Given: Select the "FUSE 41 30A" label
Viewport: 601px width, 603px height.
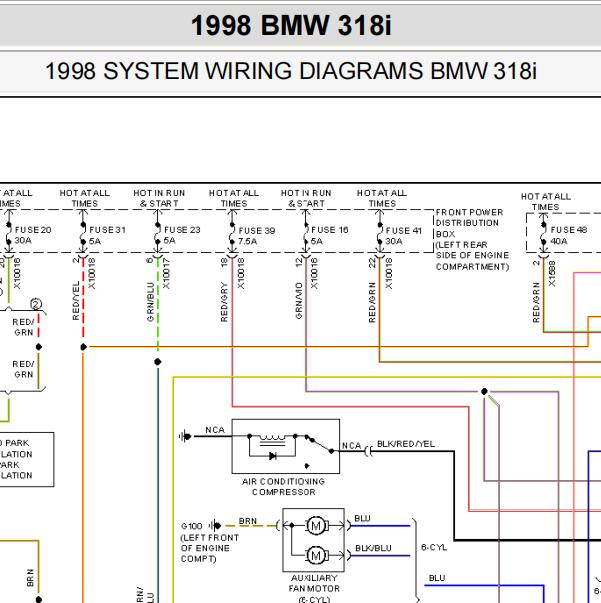Looking at the screenshot, I should pyautogui.click(x=403, y=236).
